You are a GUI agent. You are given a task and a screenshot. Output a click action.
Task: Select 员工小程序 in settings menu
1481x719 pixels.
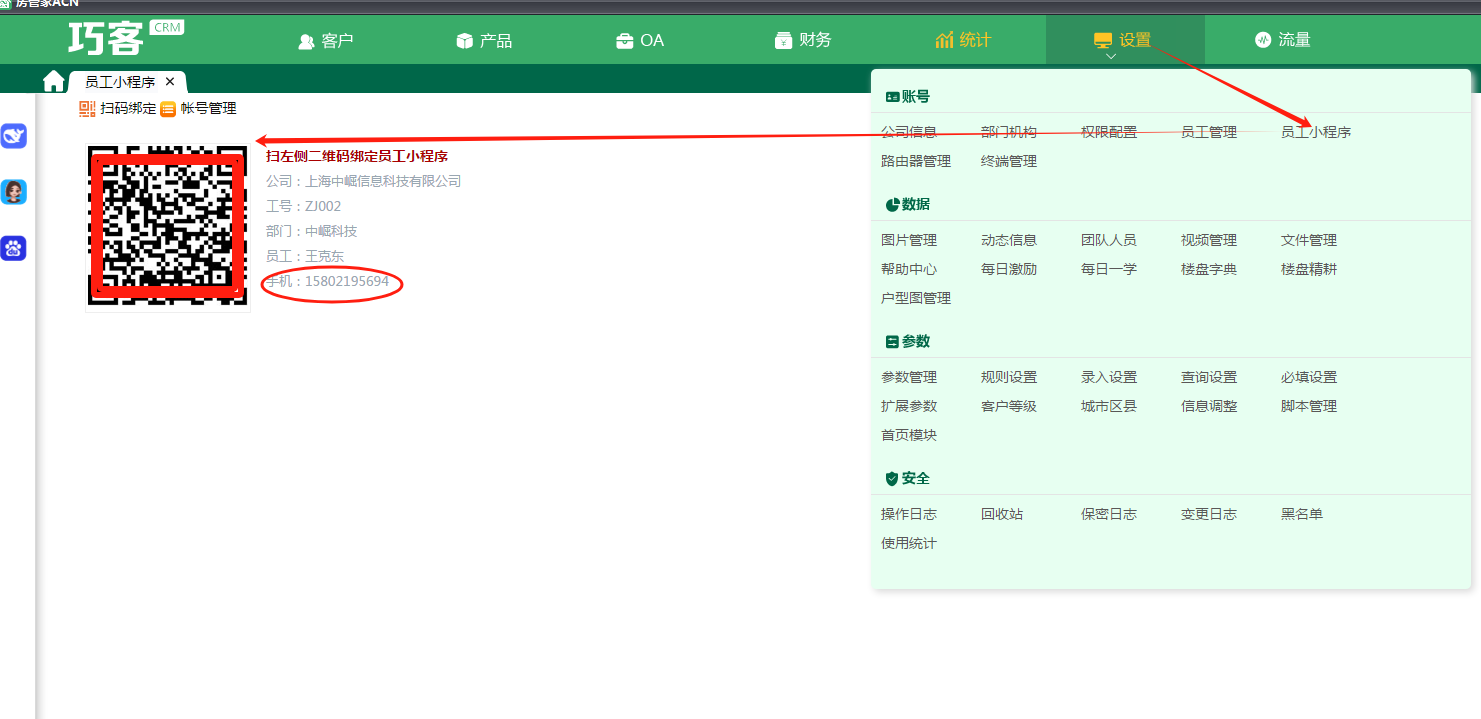click(x=1315, y=132)
